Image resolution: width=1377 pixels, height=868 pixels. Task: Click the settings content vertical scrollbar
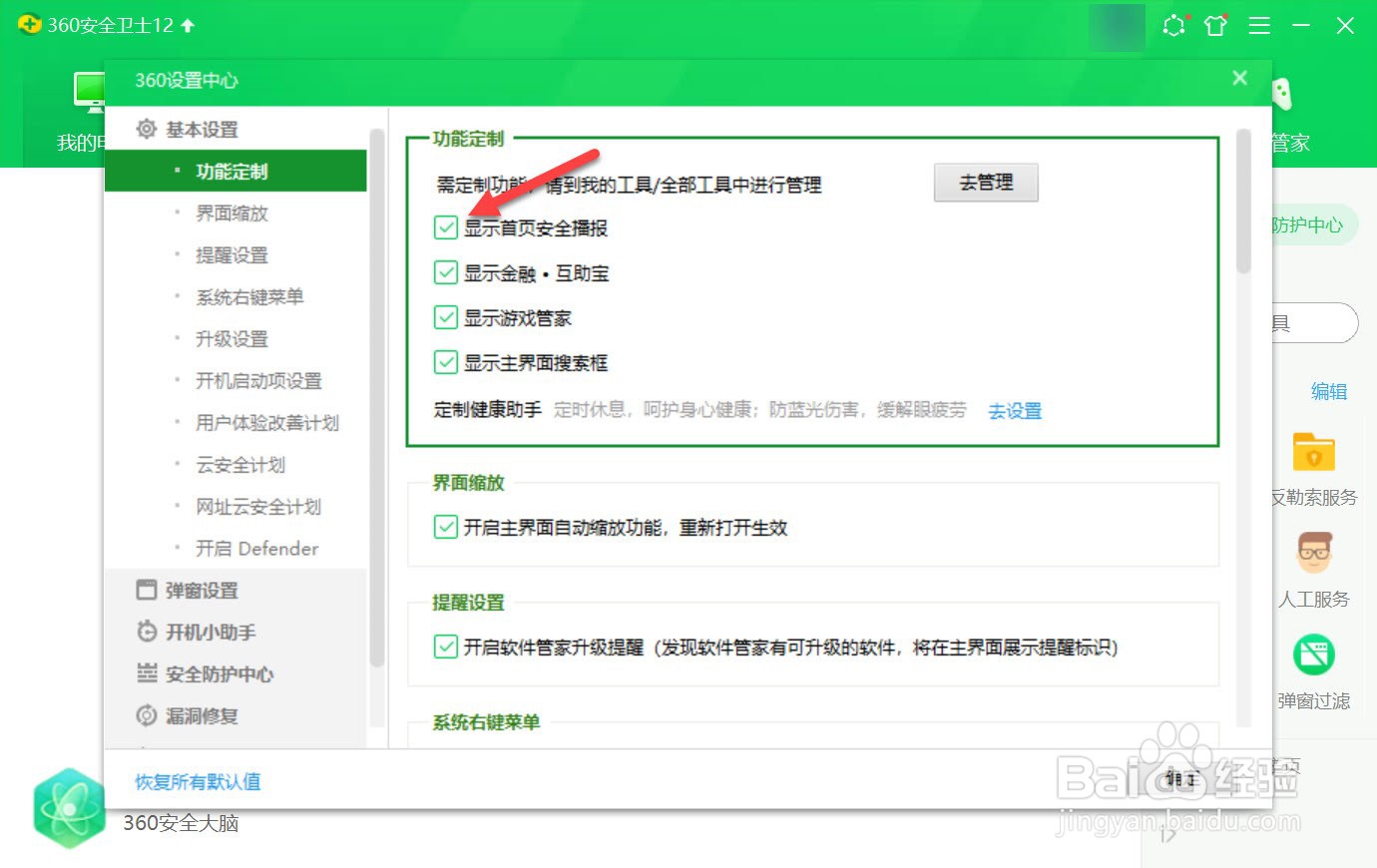1243,200
